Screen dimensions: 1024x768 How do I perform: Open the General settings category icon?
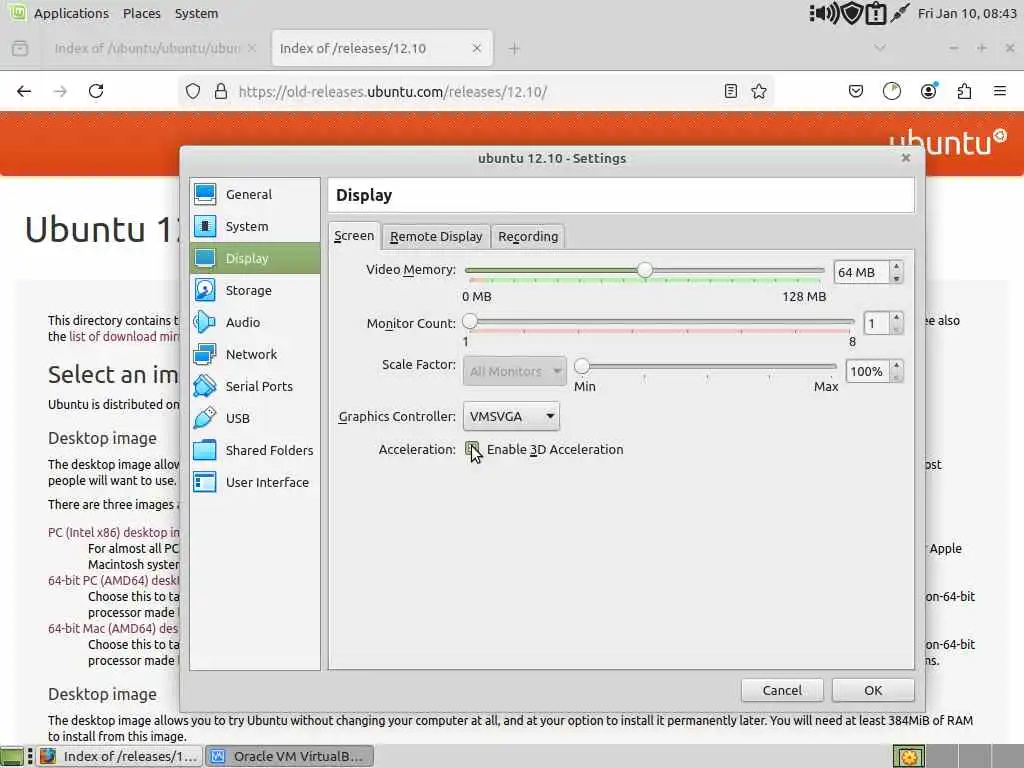coord(205,194)
